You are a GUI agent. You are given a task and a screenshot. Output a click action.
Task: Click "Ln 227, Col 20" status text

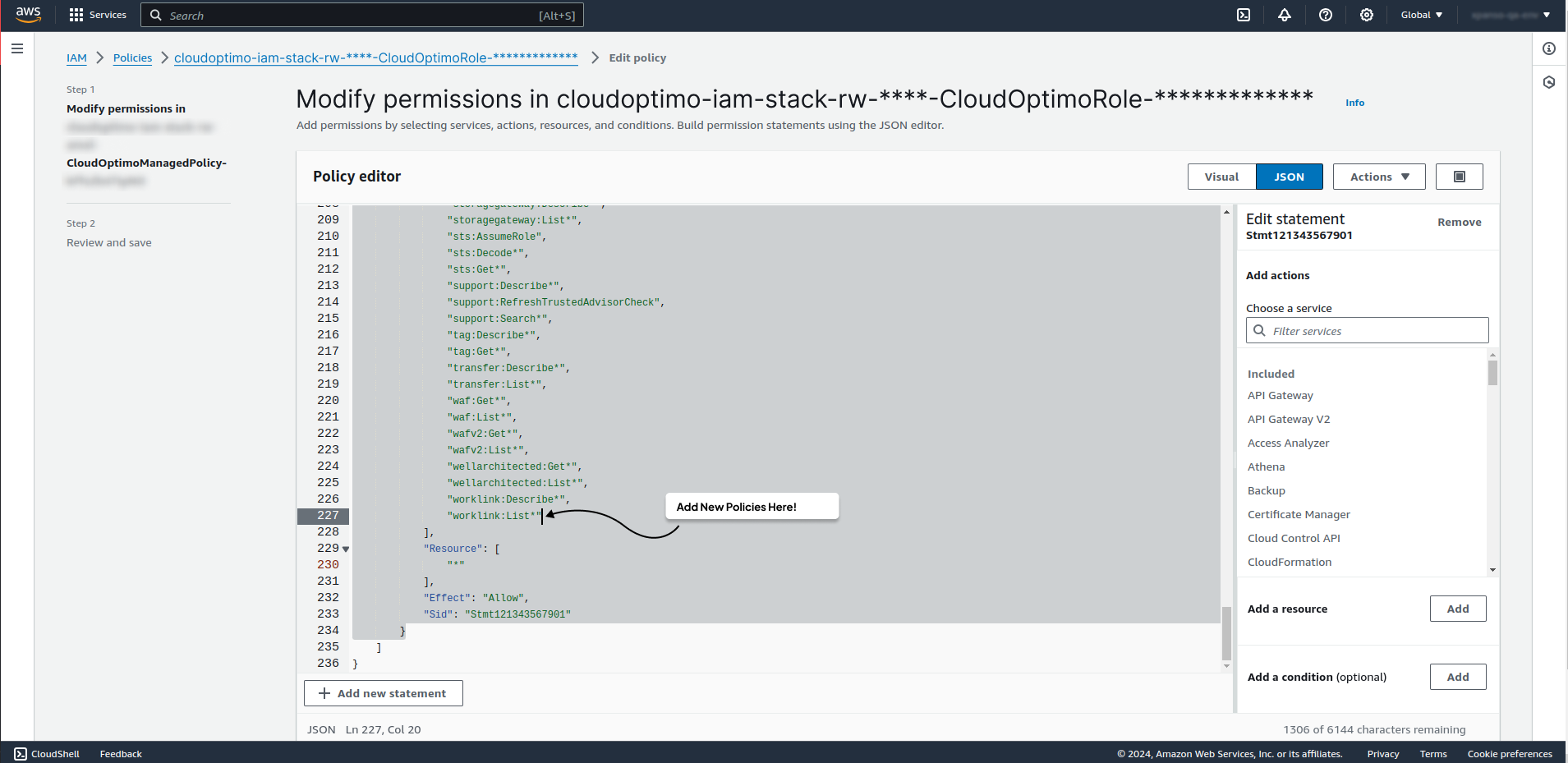coord(383,729)
